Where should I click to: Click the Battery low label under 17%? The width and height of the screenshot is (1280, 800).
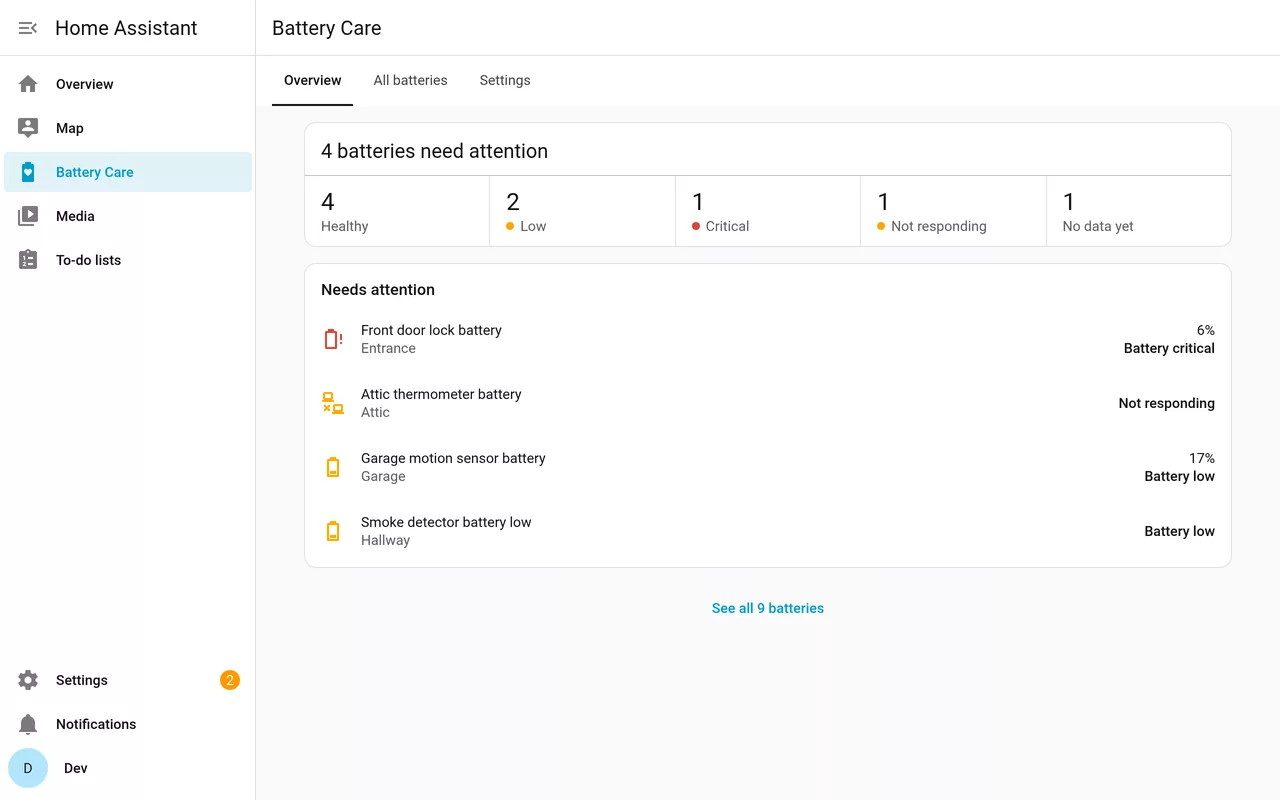(x=1179, y=476)
